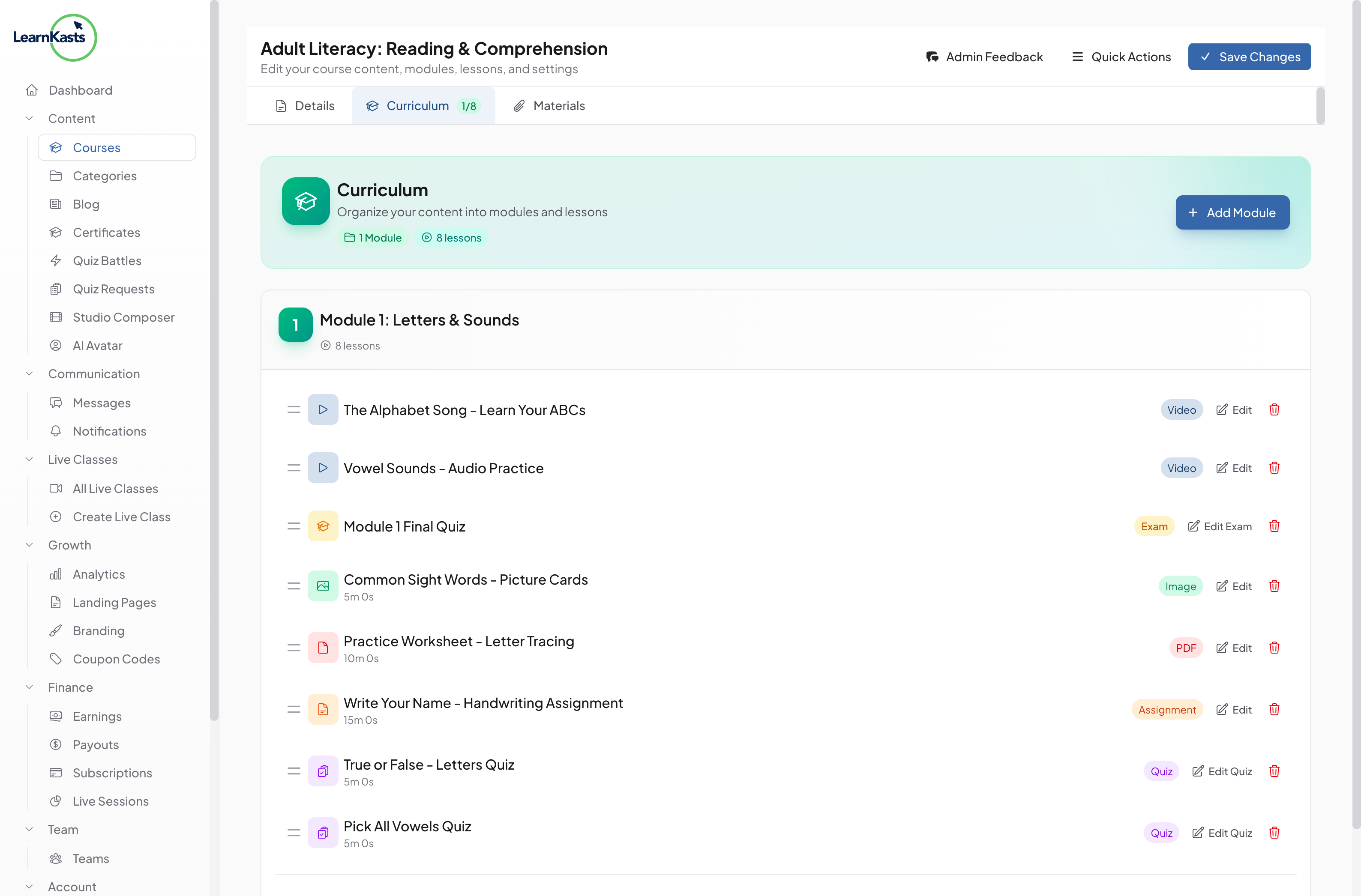The width and height of the screenshot is (1361, 896).
Task: Click the LearnKasts logo
Action: coord(55,37)
